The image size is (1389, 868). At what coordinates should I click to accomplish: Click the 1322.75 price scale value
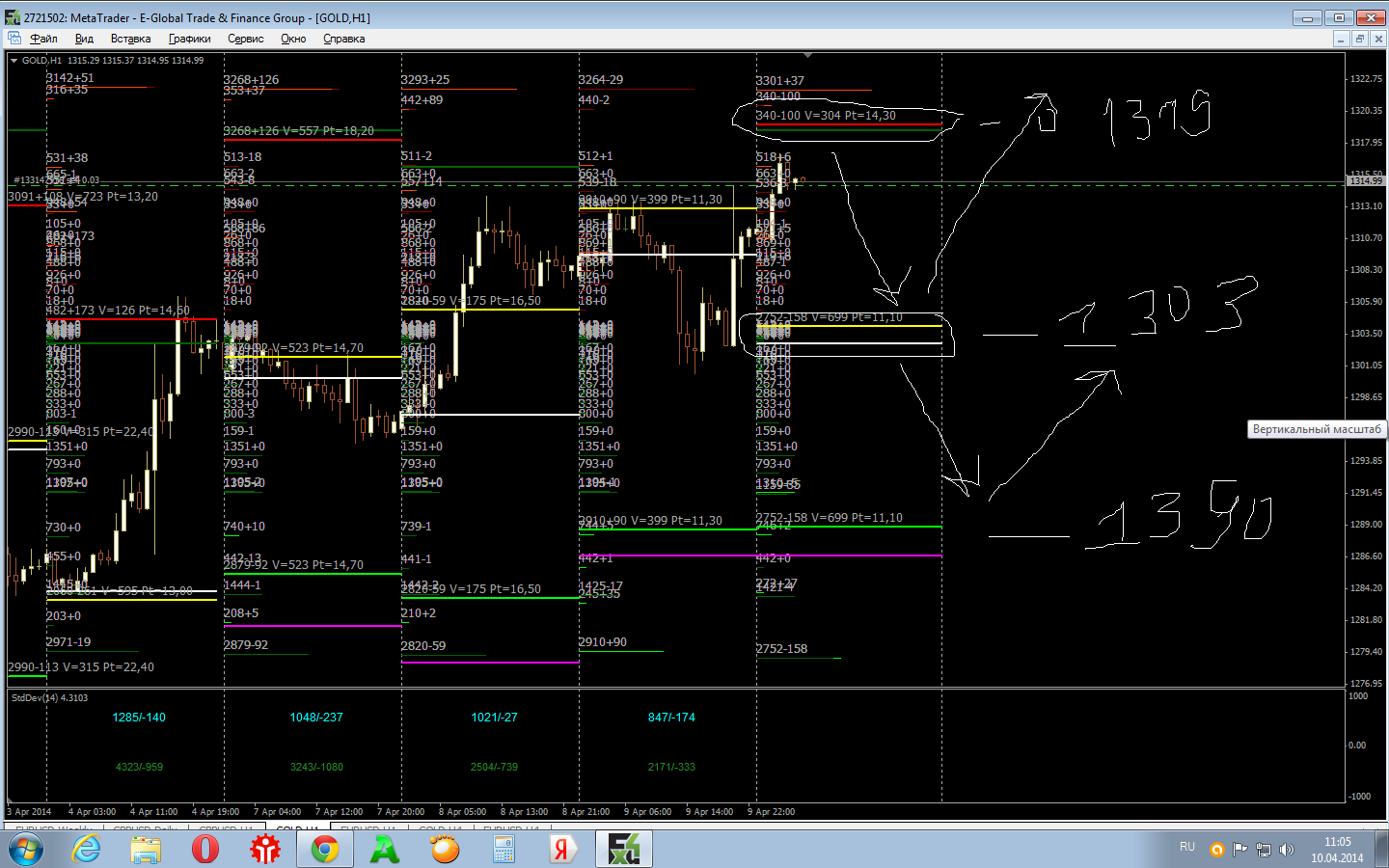(x=1366, y=78)
